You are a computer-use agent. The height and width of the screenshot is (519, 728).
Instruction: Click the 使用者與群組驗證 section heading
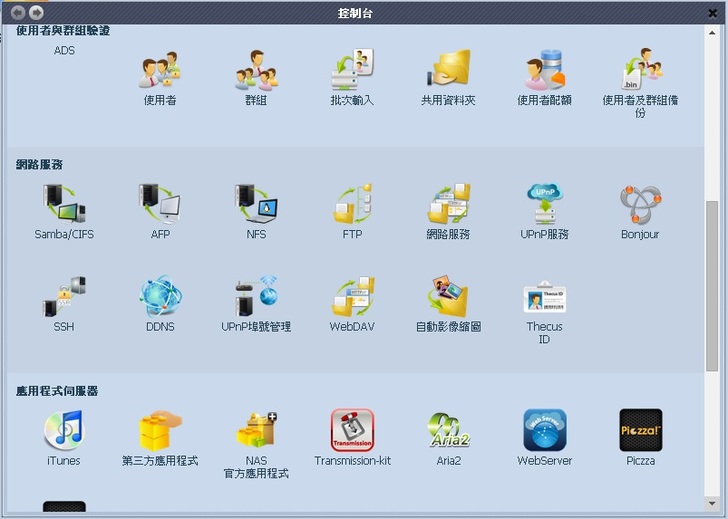[x=63, y=31]
